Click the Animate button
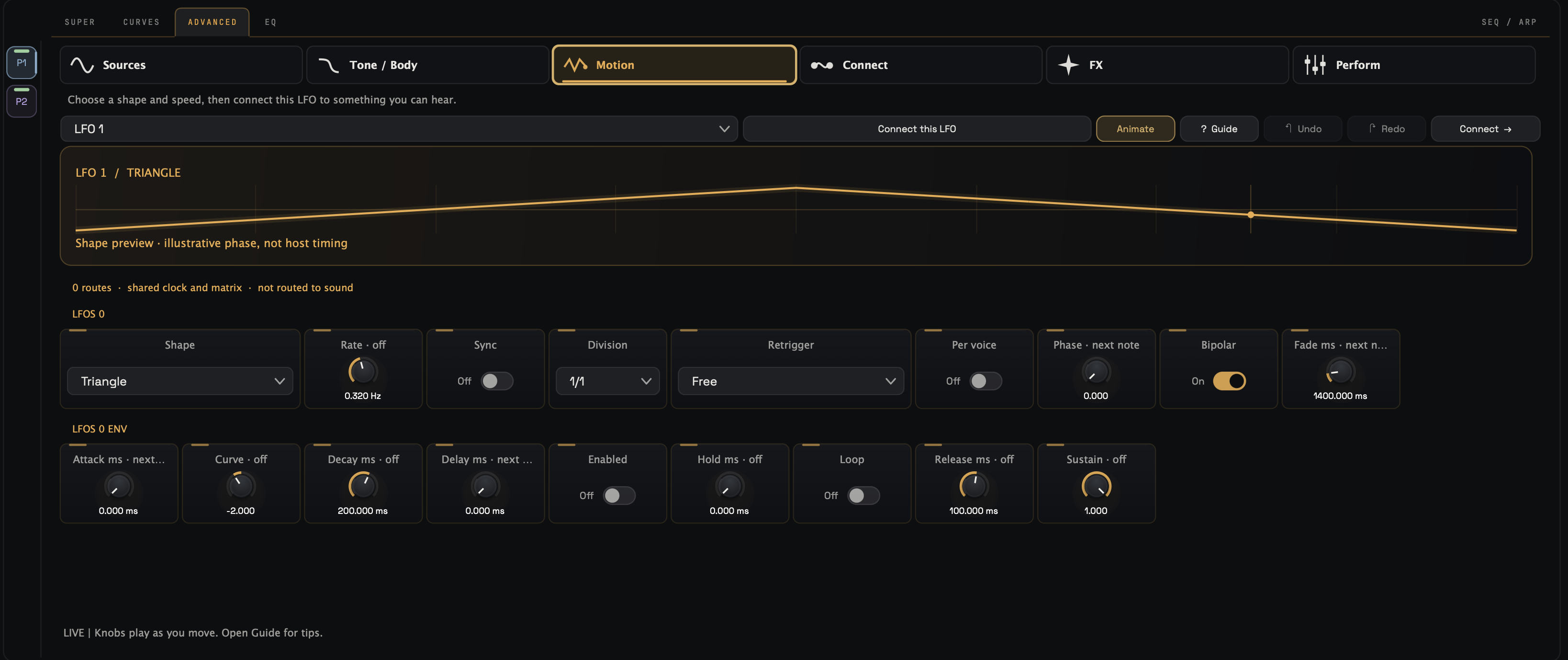This screenshot has width=1568, height=660. pos(1135,129)
